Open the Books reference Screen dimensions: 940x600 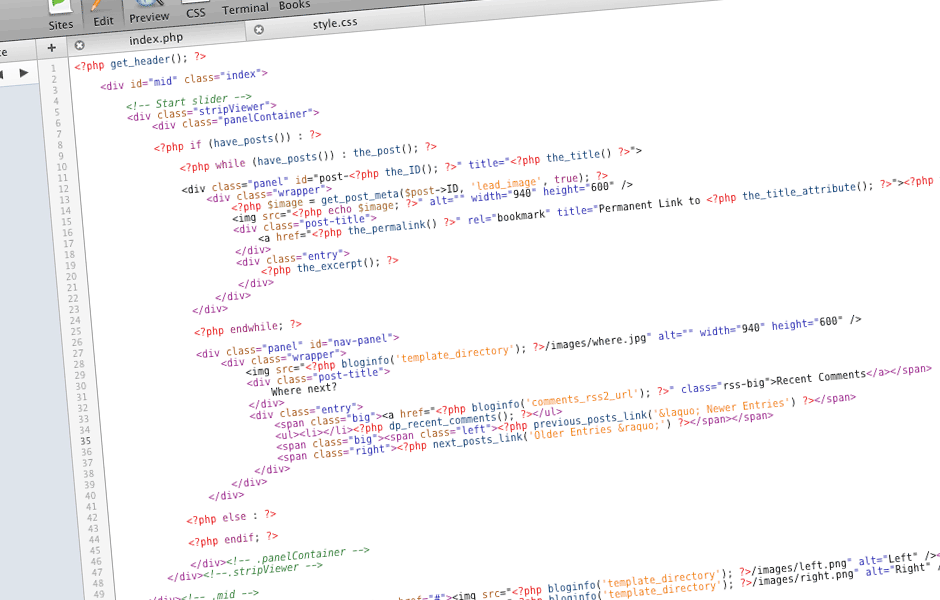(294, 6)
